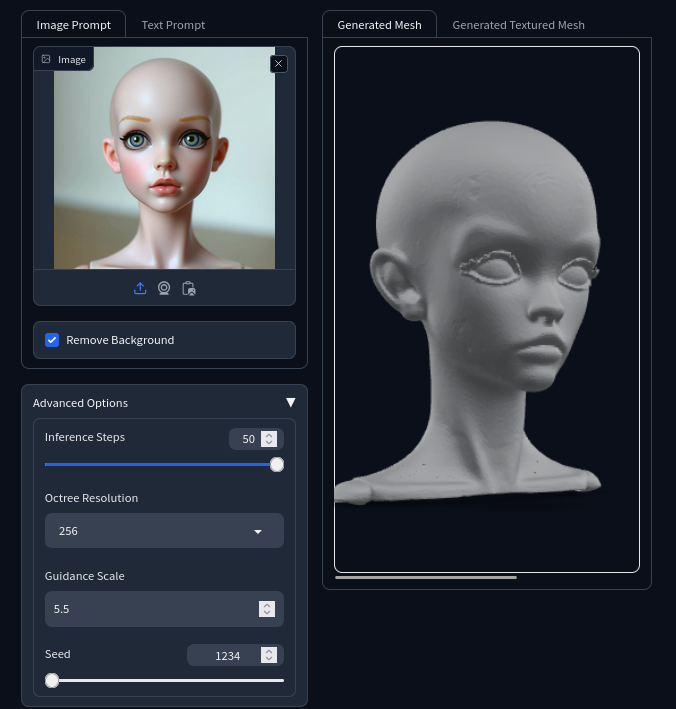Click the Inference Steps slider handle
Screen dimensions: 676x709
coord(277,464)
